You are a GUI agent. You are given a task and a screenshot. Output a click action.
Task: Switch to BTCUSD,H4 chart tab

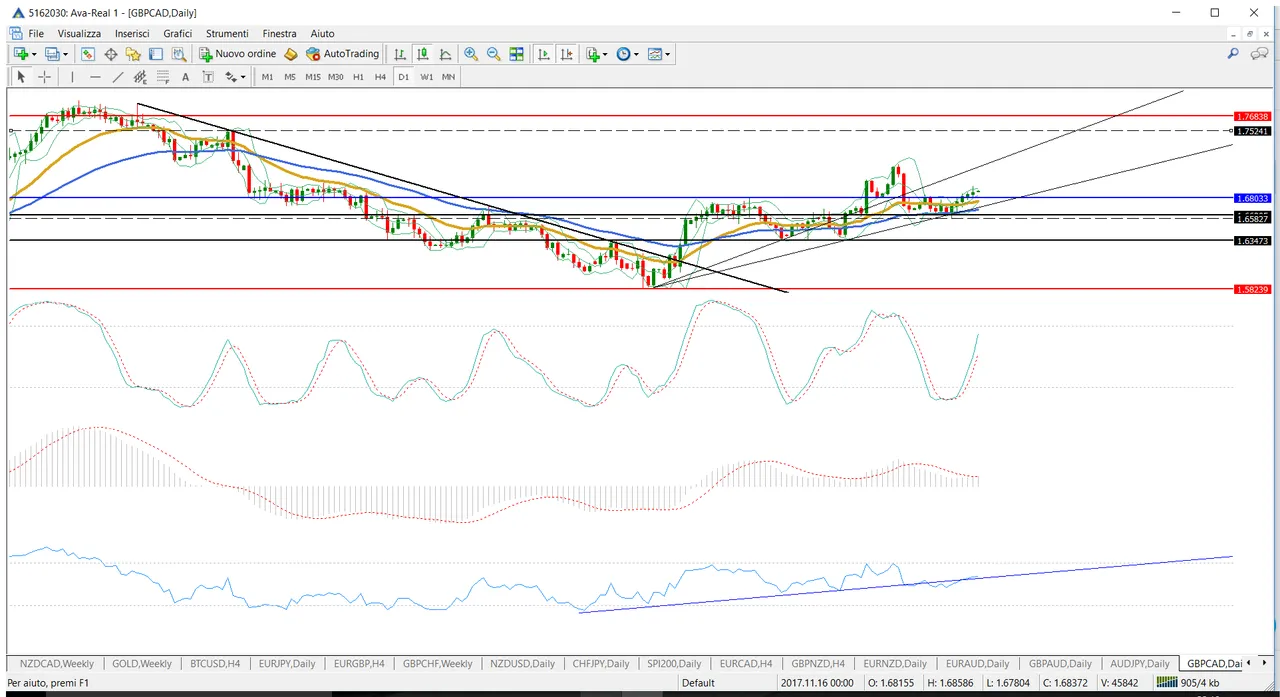(215, 663)
